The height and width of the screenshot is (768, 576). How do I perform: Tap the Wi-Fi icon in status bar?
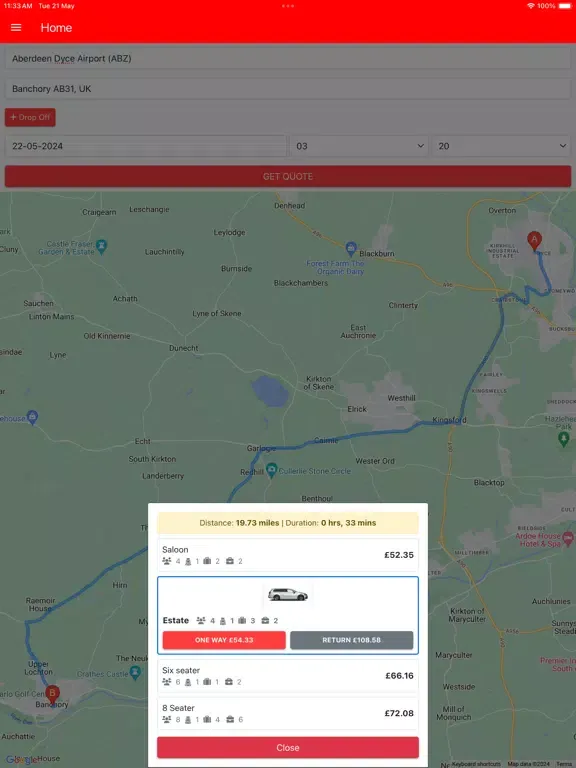click(530, 6)
